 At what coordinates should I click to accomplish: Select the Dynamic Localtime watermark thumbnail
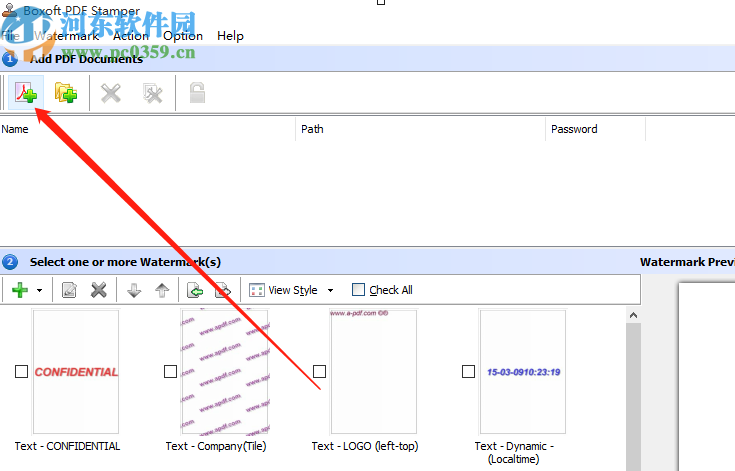pos(523,372)
